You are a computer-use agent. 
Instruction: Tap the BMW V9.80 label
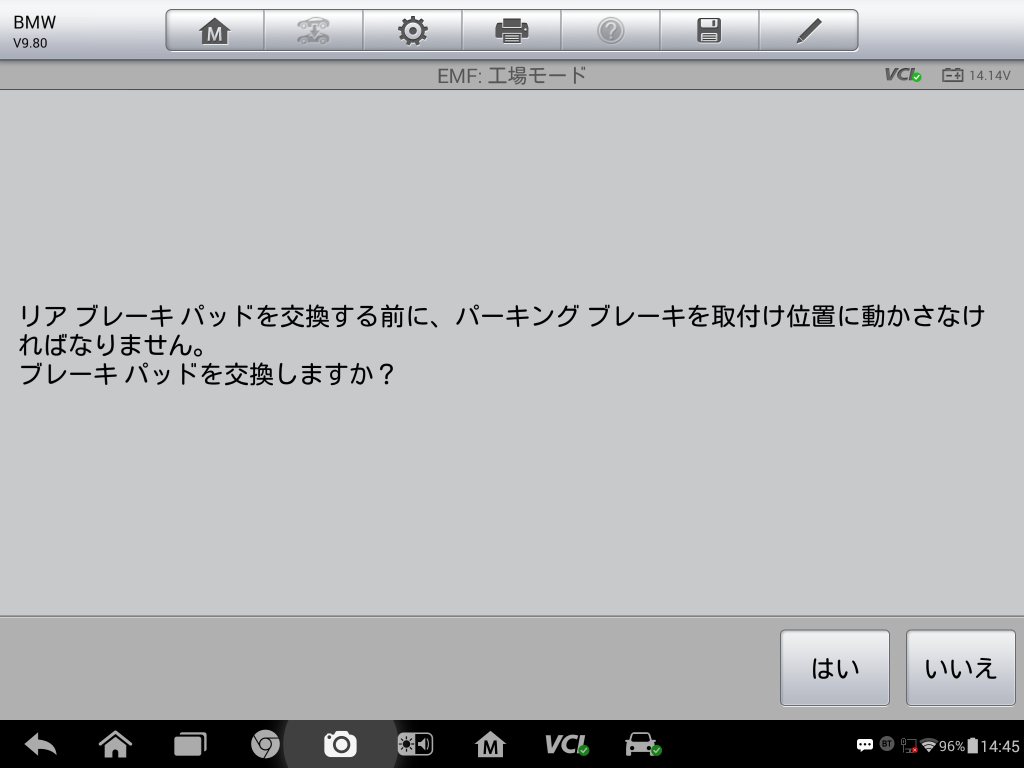pyautogui.click(x=34, y=31)
